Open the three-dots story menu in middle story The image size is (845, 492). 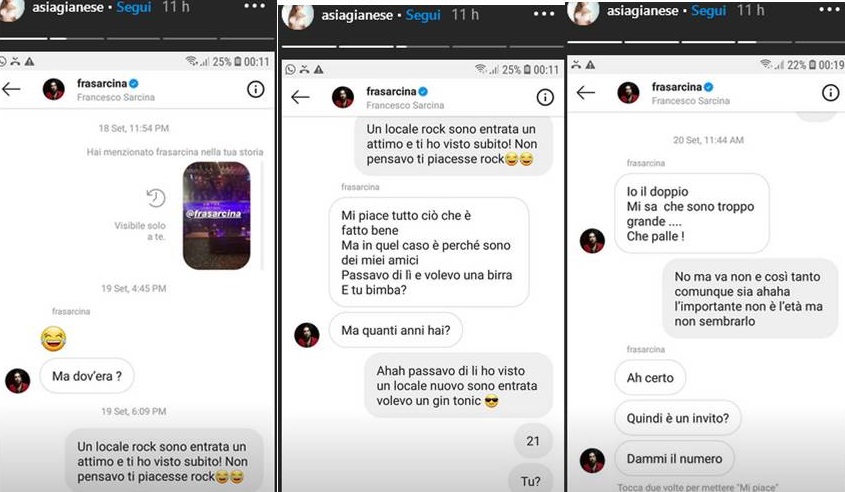pyautogui.click(x=544, y=14)
